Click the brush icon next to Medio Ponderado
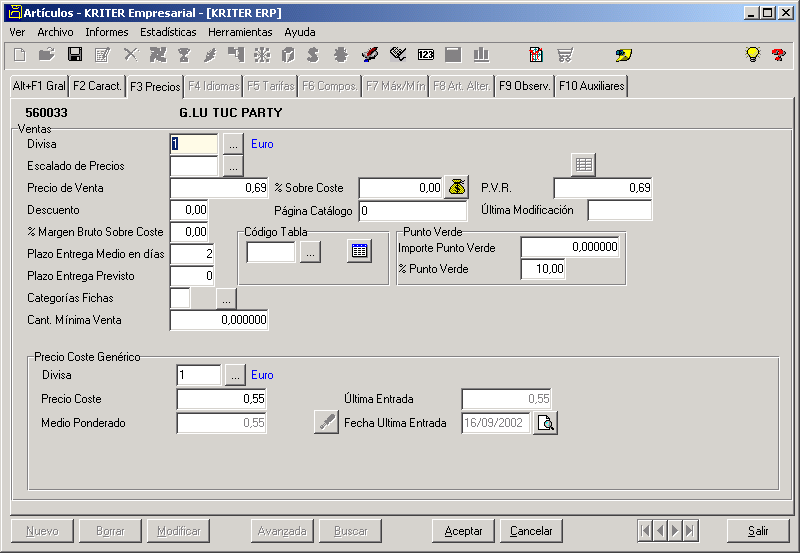 click(x=327, y=422)
